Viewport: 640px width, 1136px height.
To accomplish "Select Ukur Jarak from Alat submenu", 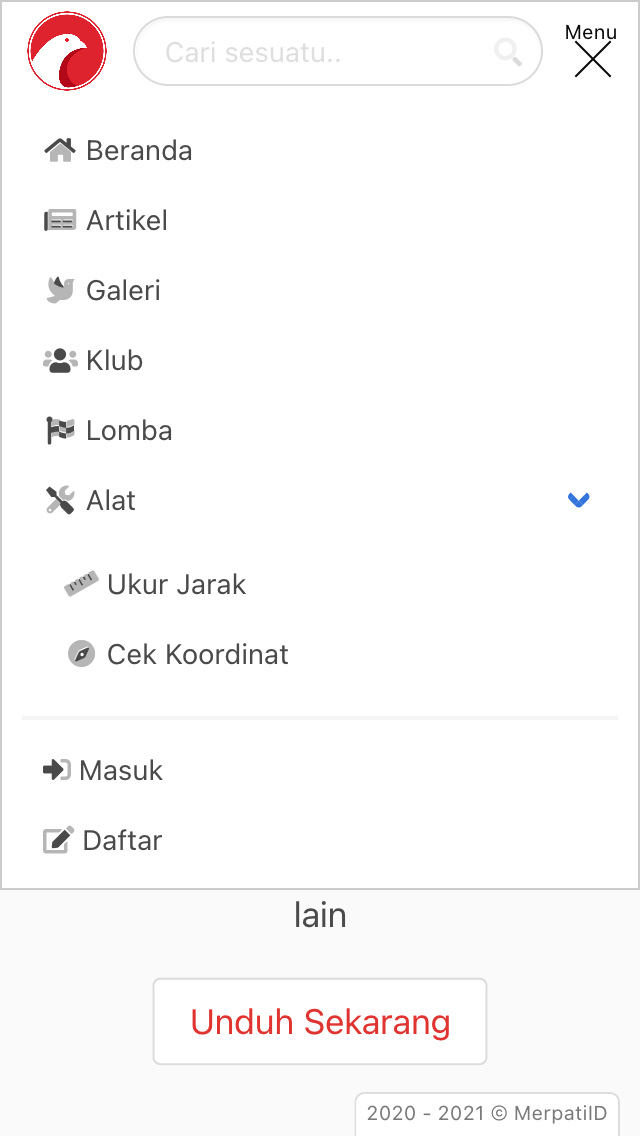I will [x=176, y=585].
